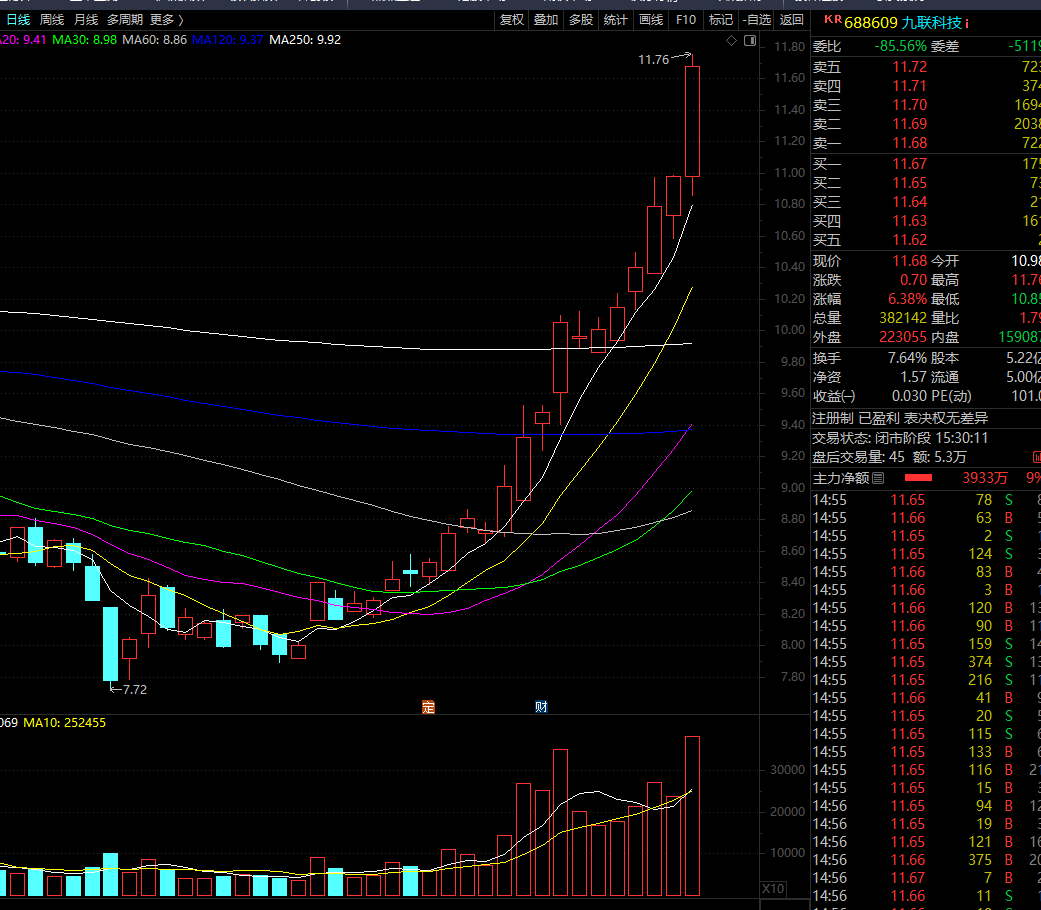Click the KR badge before stock code

(x=833, y=20)
